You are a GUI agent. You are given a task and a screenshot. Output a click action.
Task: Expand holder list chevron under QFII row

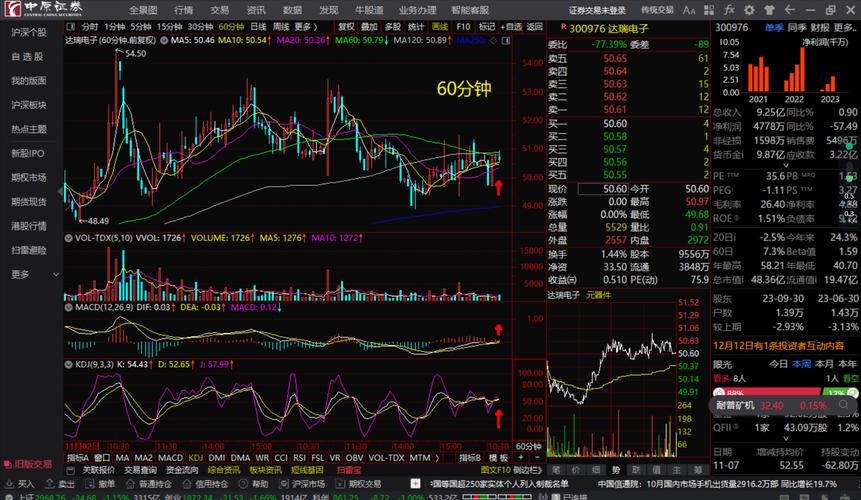[x=785, y=438]
